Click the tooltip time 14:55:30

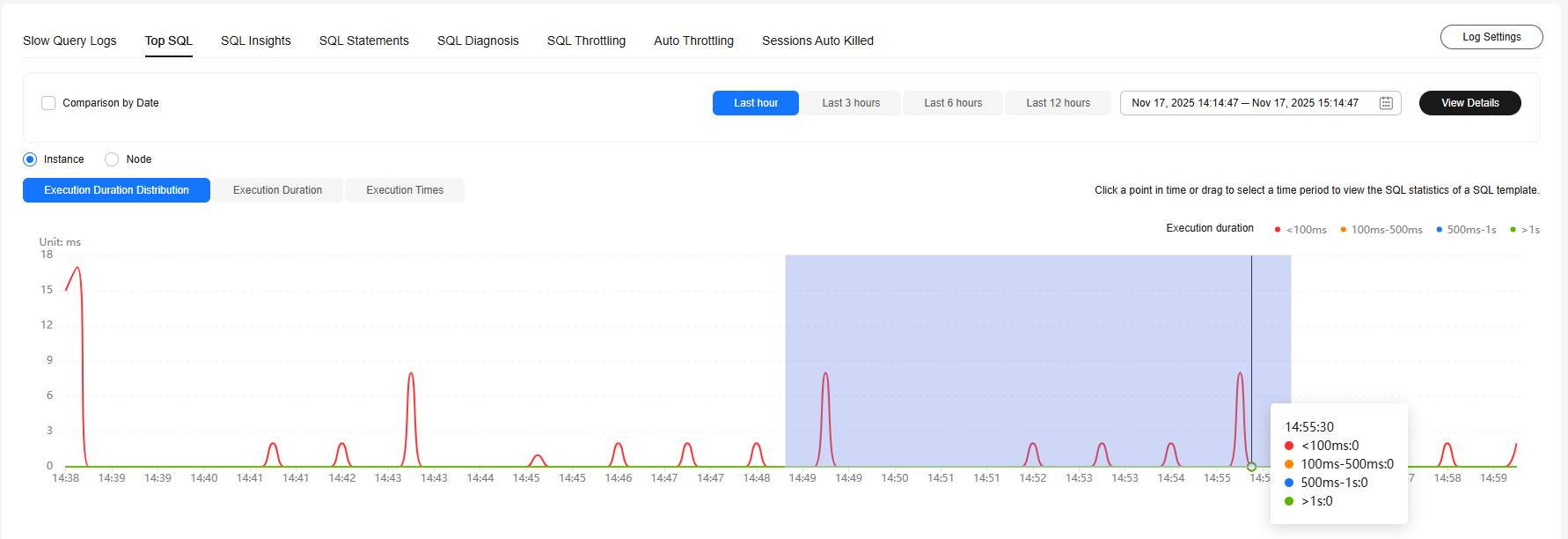(x=1309, y=427)
